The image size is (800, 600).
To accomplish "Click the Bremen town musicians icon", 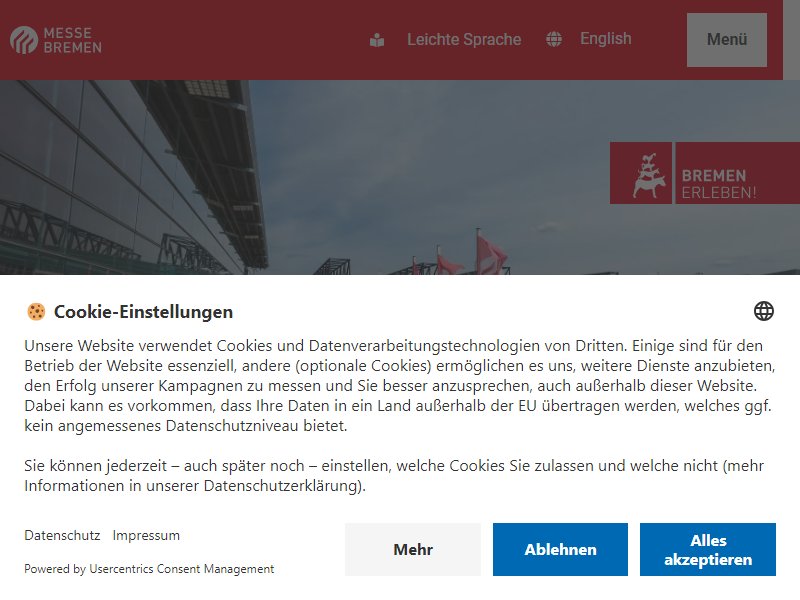I will pos(641,173).
